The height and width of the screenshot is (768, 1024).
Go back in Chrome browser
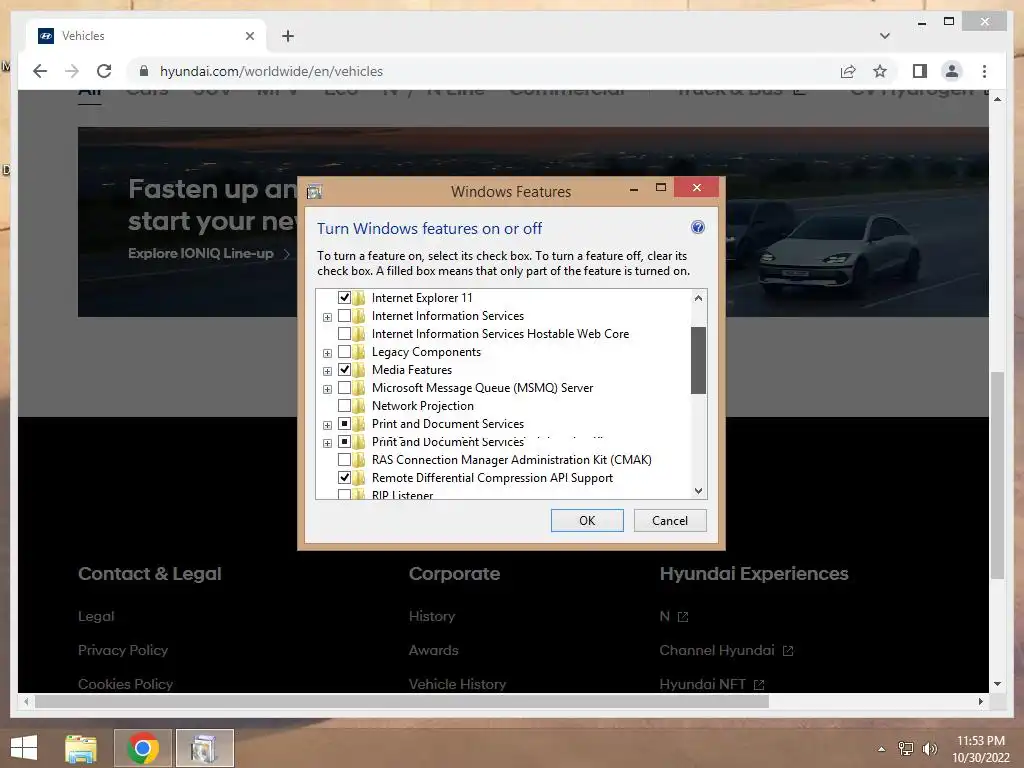(x=40, y=71)
